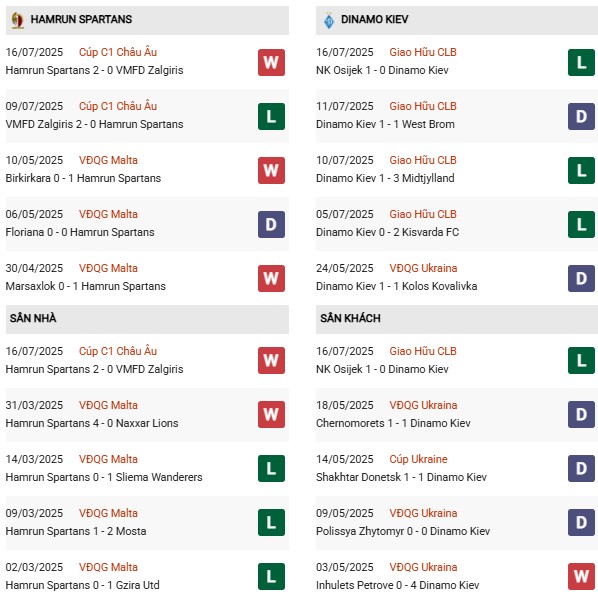Select the SÂN KHÁCH section header
The image size is (598, 600).
tap(457, 319)
